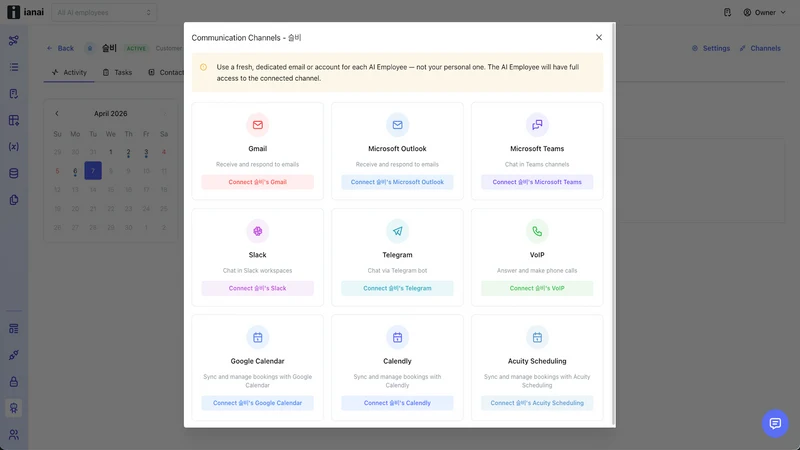Expand the Owner account menu

(764, 12)
